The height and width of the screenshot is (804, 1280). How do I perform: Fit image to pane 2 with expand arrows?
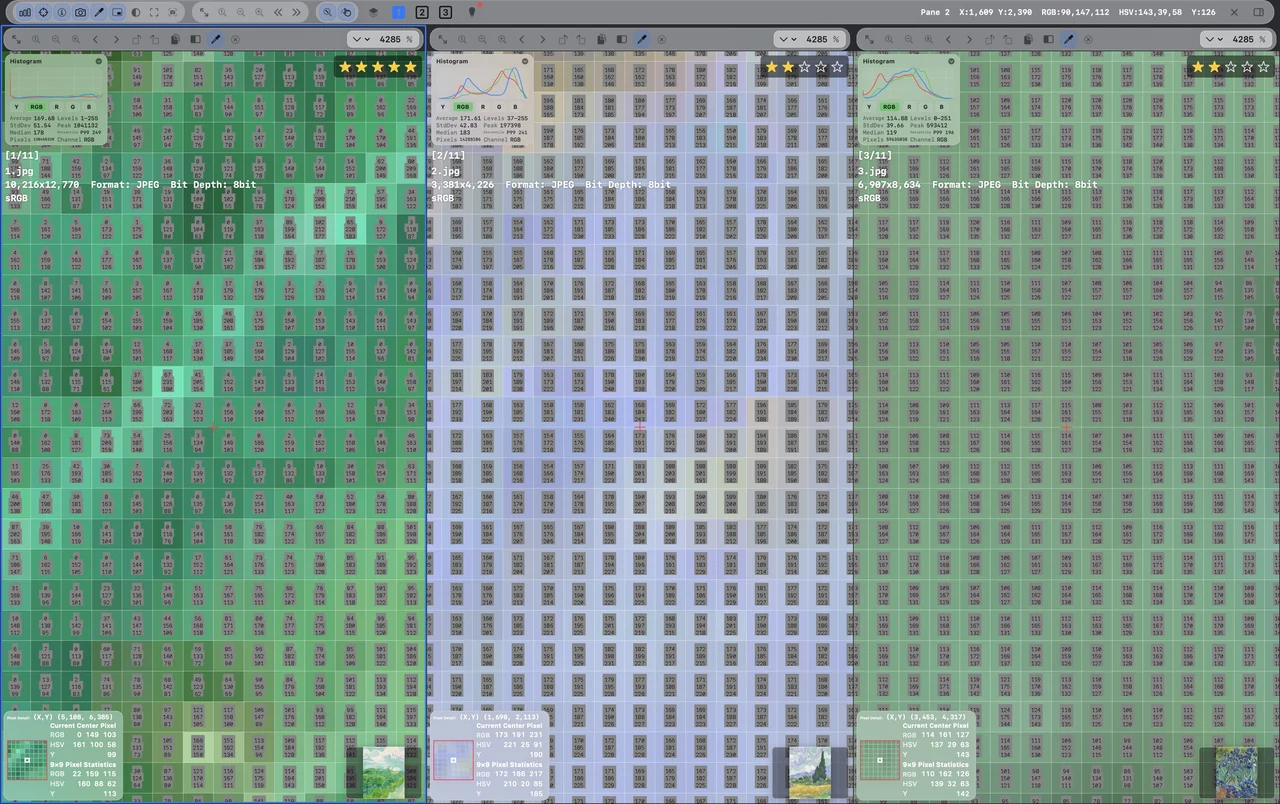click(x=443, y=39)
